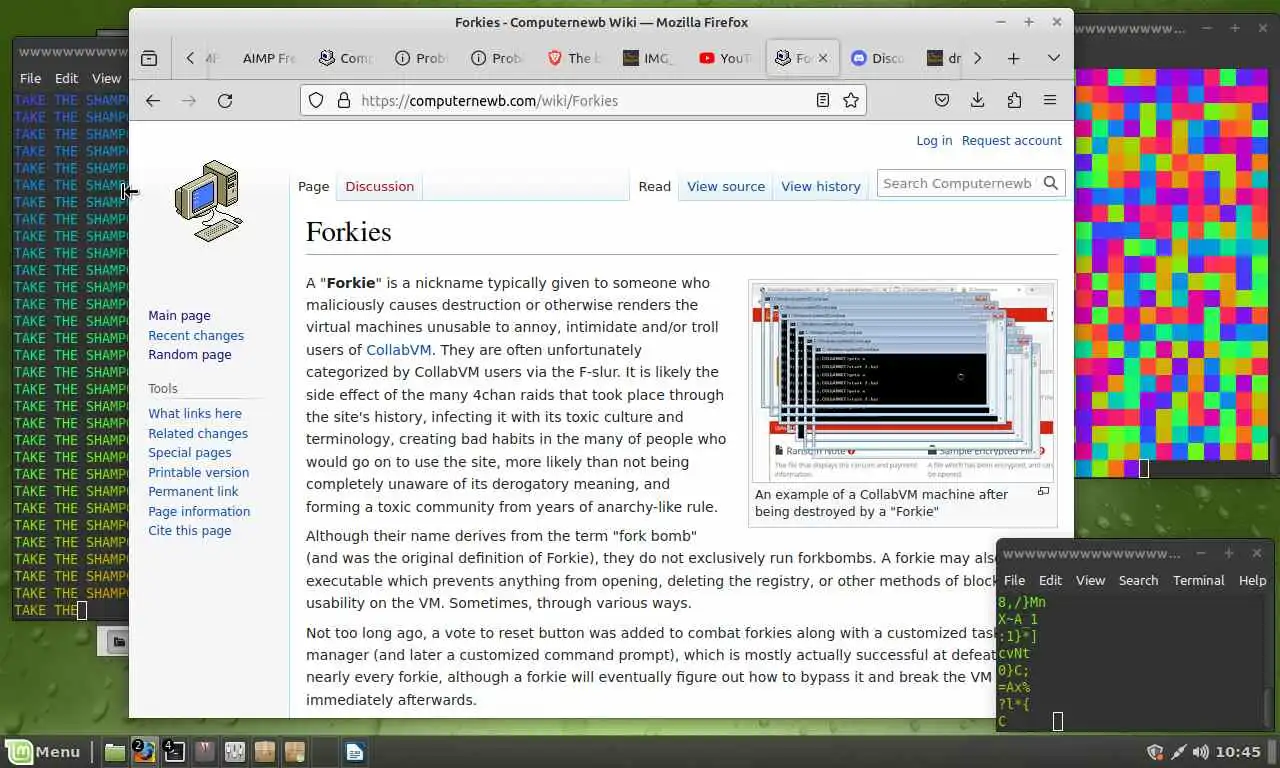
Task: Open the View history tab
Action: point(820,186)
